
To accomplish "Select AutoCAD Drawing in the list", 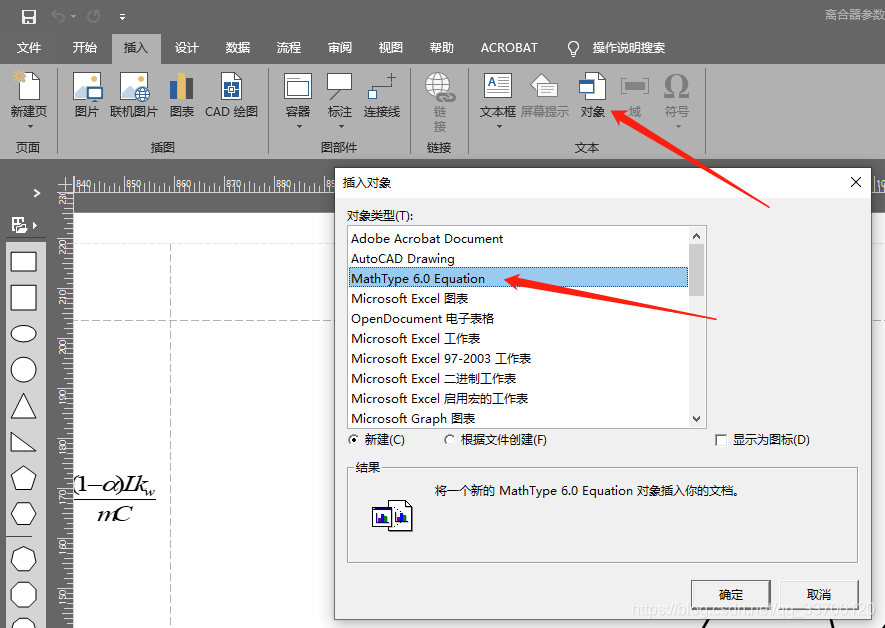I will [x=519, y=258].
